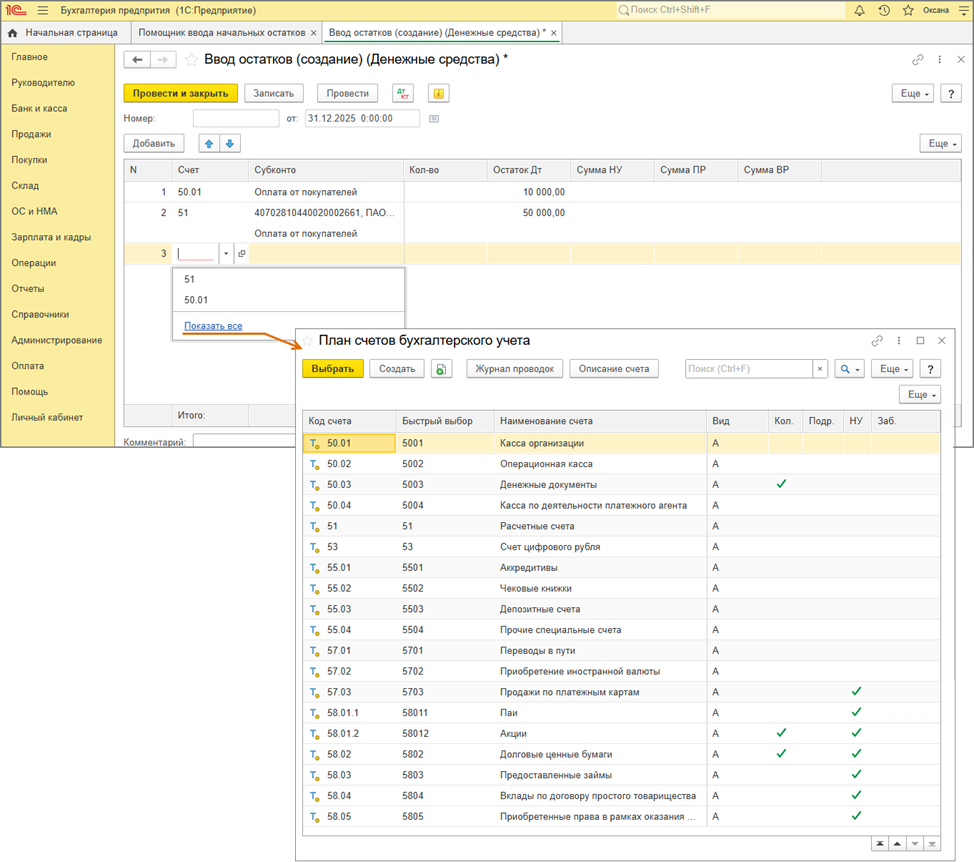Viewport: 974px width, 862px height.
Task: Click green icon next to Создать
Action: click(x=441, y=369)
